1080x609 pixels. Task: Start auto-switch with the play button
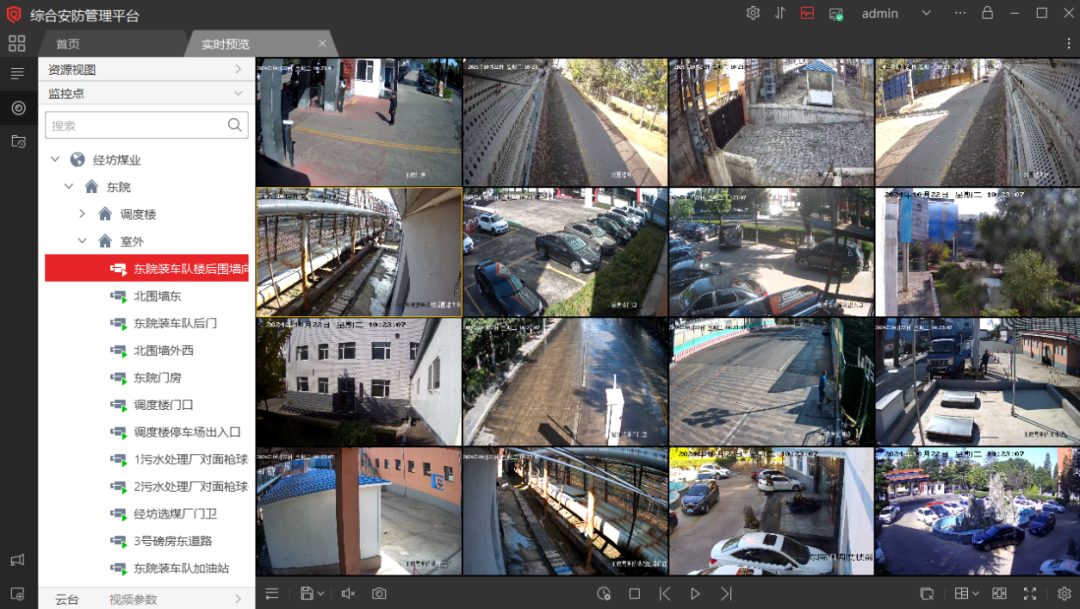coord(695,593)
